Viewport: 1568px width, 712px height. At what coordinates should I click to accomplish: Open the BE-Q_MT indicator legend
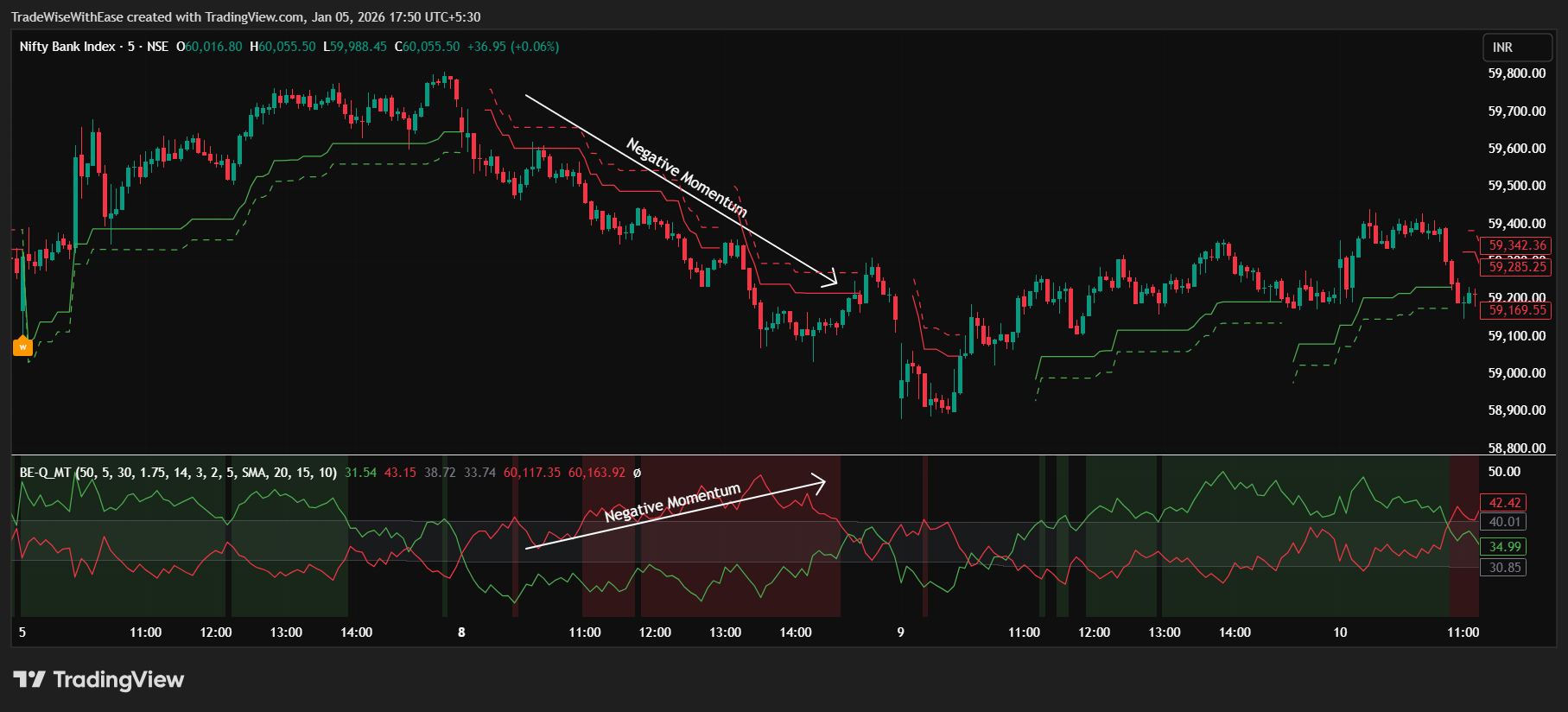tap(178, 473)
